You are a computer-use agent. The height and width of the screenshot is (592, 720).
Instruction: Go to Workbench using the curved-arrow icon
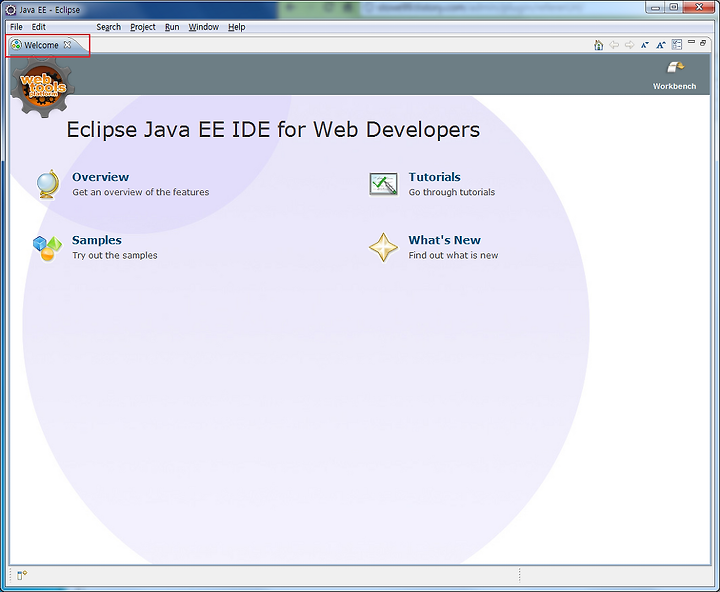(x=675, y=68)
